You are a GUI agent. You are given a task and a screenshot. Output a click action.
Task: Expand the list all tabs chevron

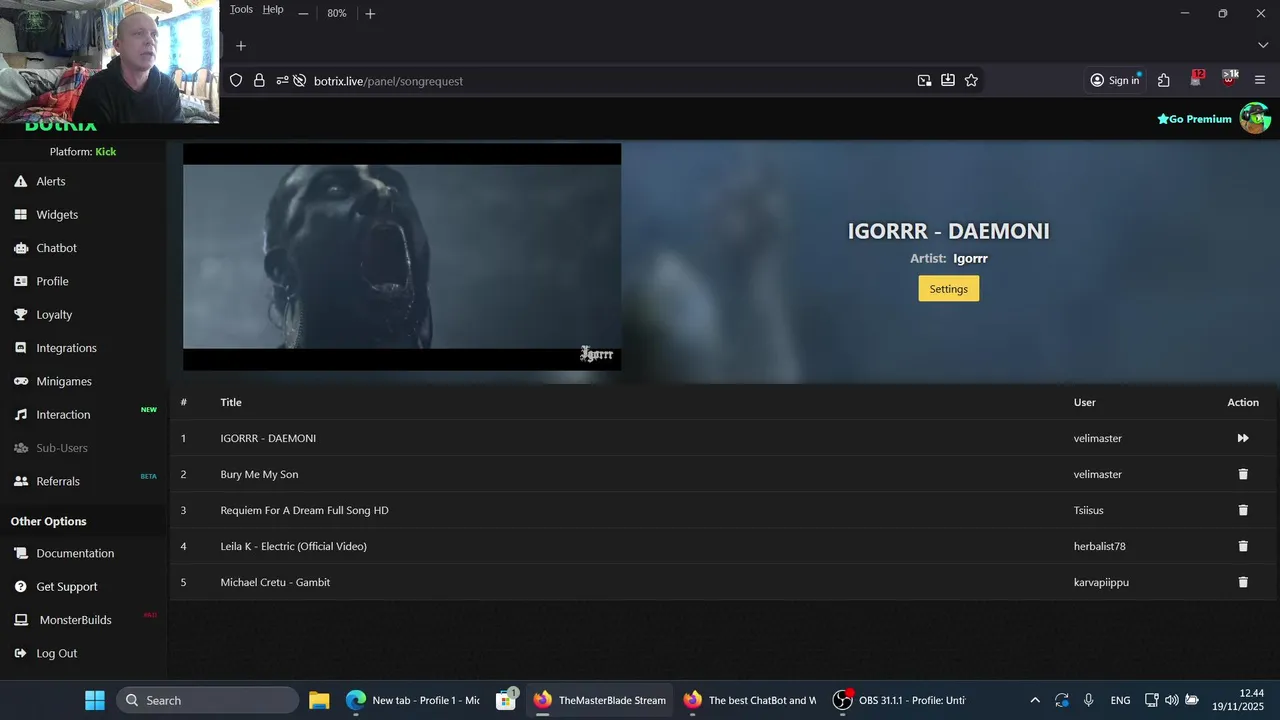pos(1262,46)
